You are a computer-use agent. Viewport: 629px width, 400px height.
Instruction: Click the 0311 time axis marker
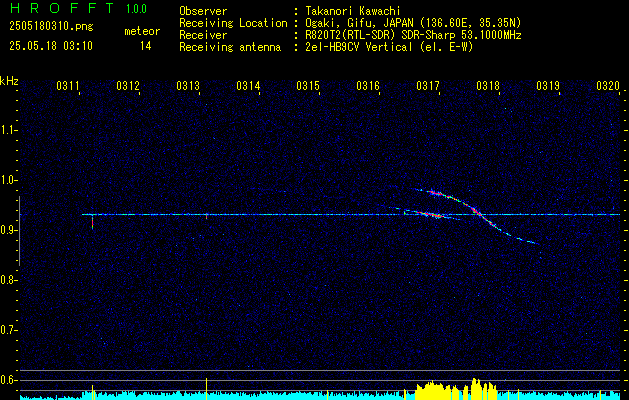tap(67, 85)
